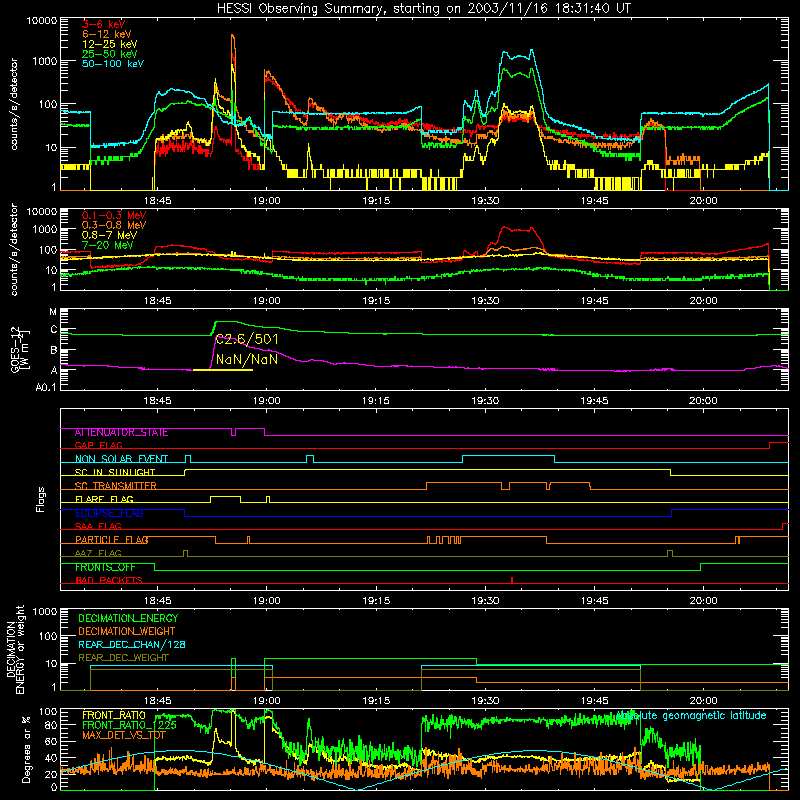Select the MAX_DET_VS_TOT legend label
This screenshot has width=800, height=800.
123,735
